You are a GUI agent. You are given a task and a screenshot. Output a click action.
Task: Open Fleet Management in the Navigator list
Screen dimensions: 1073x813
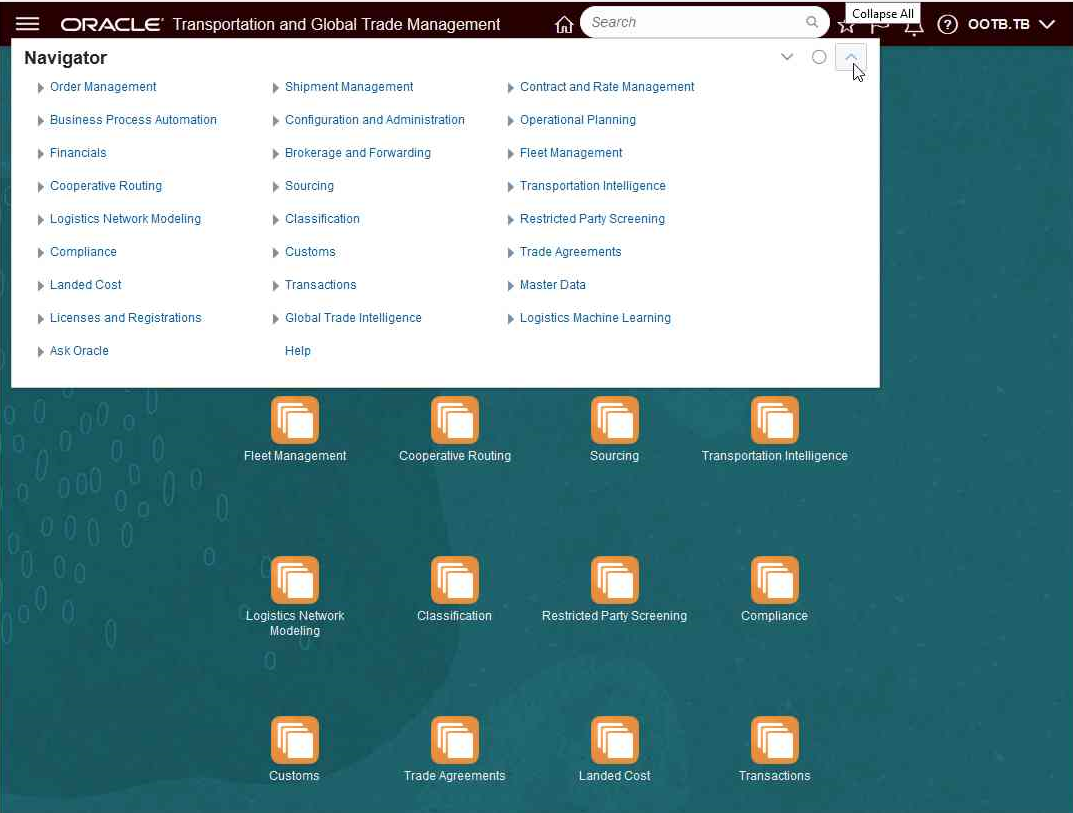tap(571, 153)
